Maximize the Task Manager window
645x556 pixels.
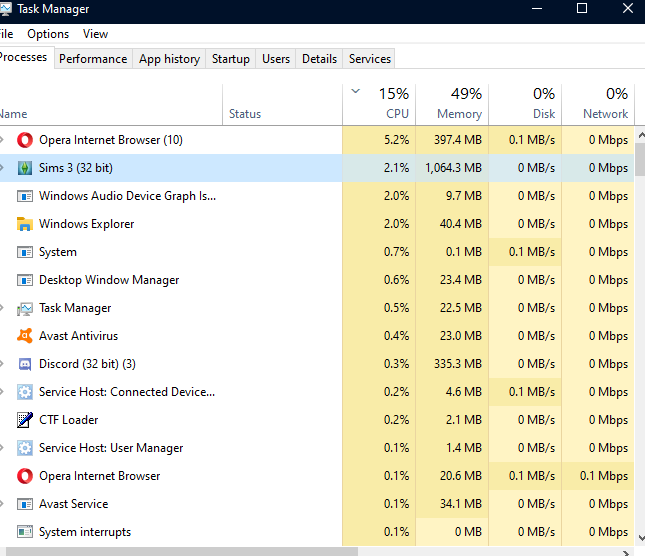(582, 8)
